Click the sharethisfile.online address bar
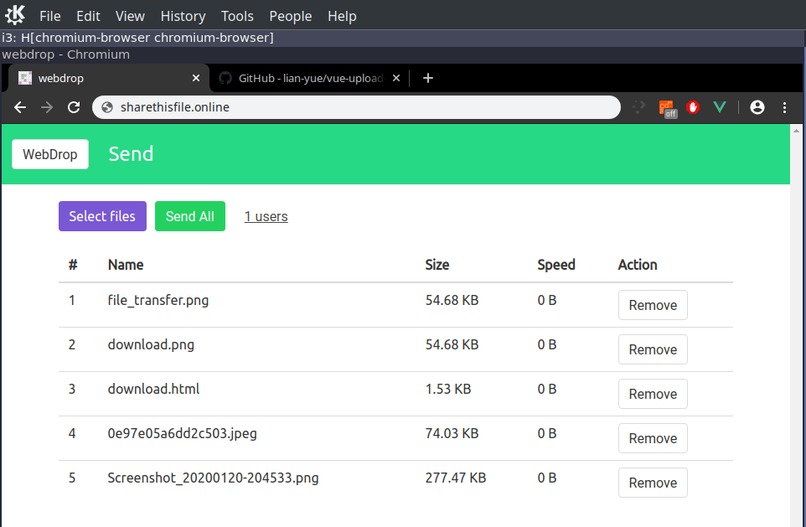 click(356, 107)
